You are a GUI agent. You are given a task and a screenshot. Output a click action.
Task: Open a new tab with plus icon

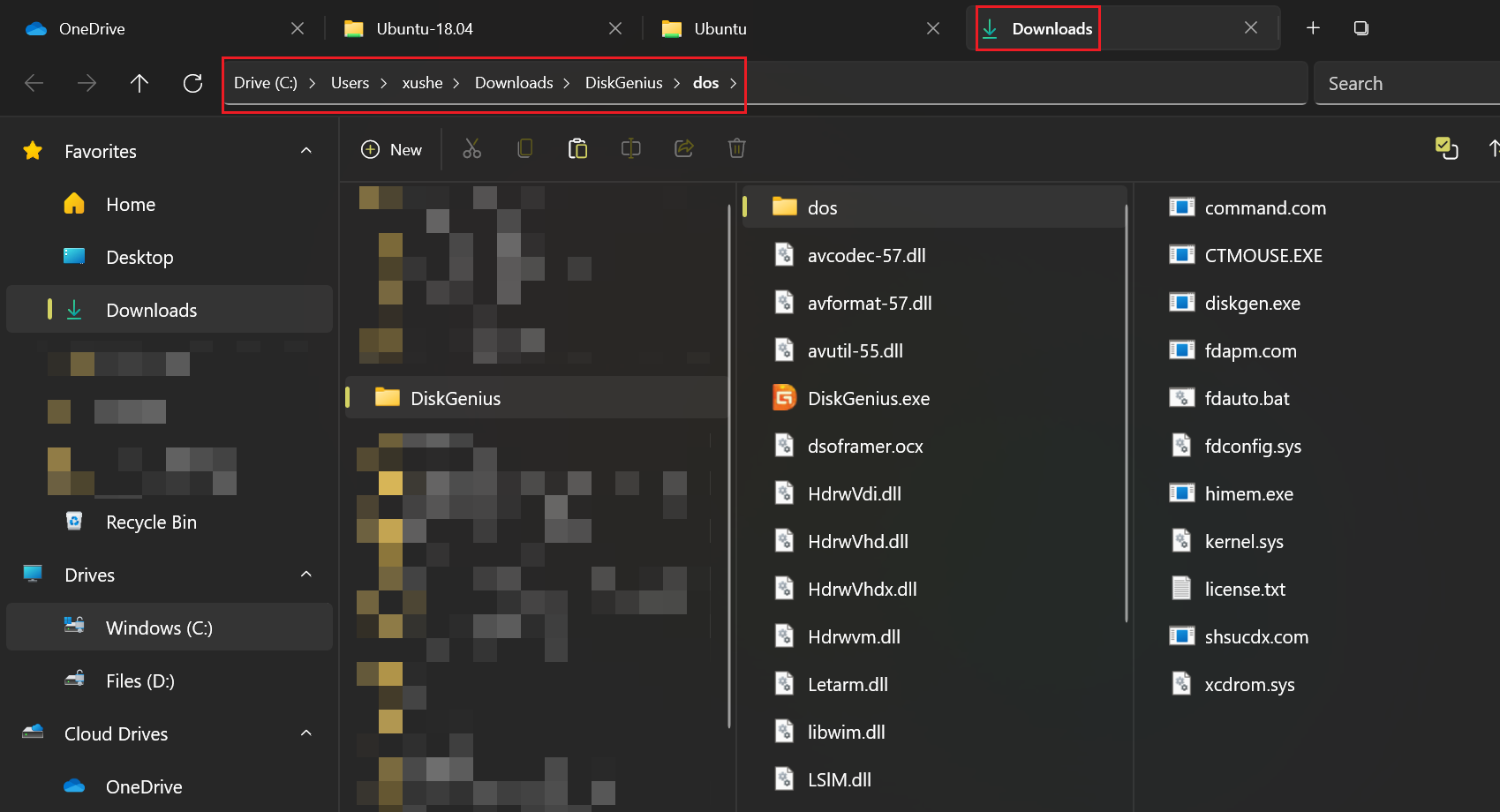click(1313, 28)
